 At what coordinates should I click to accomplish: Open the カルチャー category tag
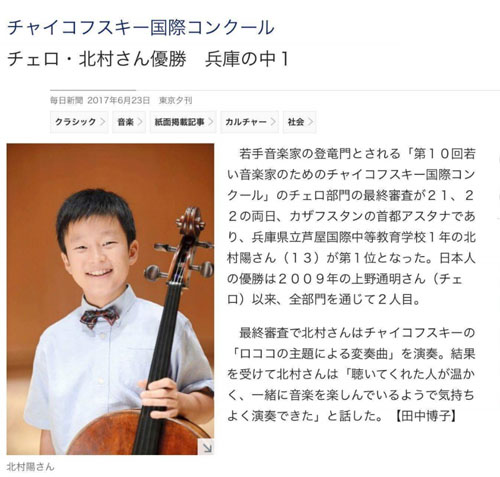[249, 122]
